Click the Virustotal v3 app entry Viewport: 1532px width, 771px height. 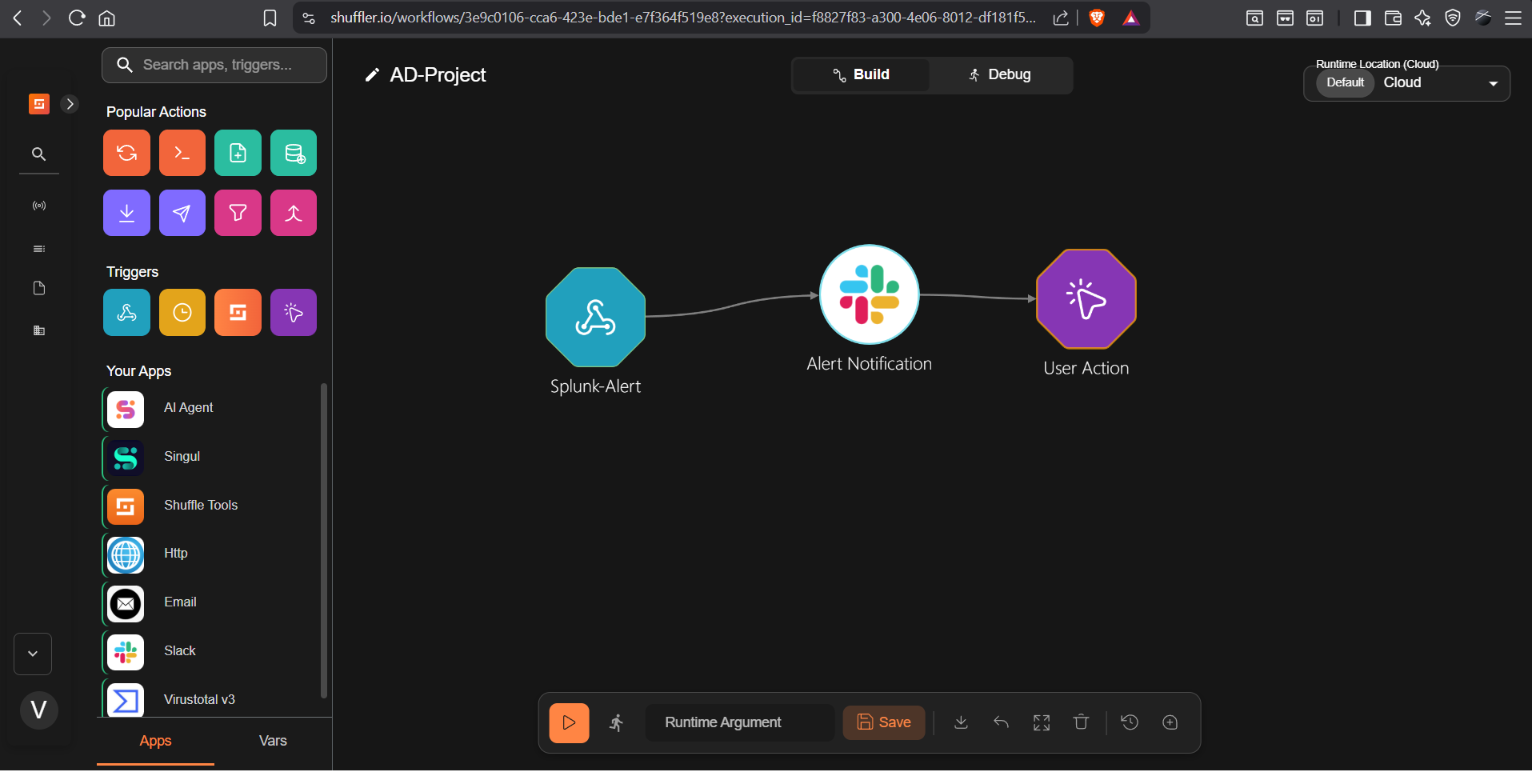coord(210,699)
